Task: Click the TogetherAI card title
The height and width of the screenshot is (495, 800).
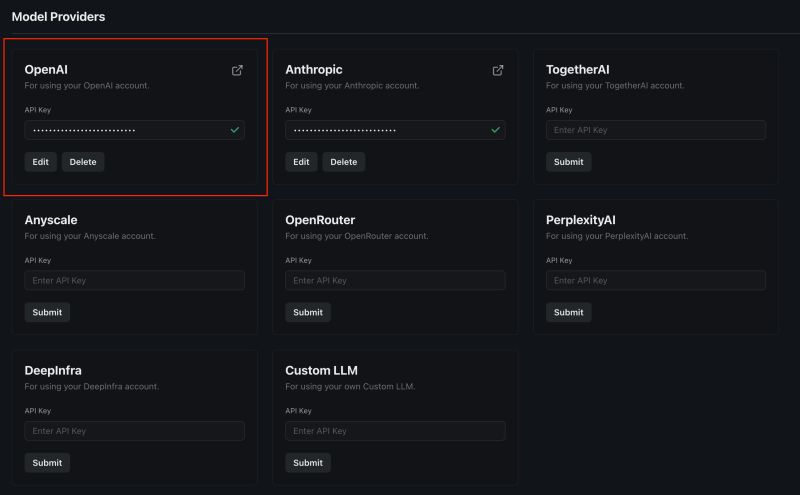Action: 578,69
